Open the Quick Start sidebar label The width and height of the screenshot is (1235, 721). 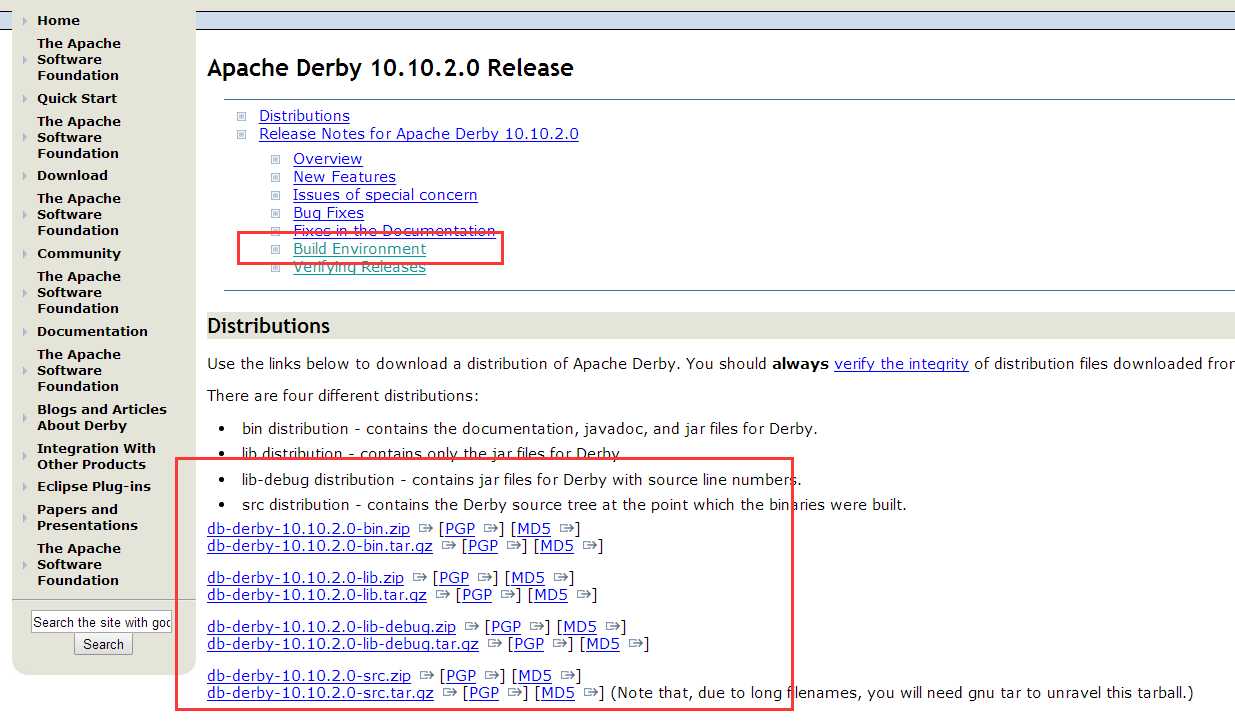tap(77, 98)
